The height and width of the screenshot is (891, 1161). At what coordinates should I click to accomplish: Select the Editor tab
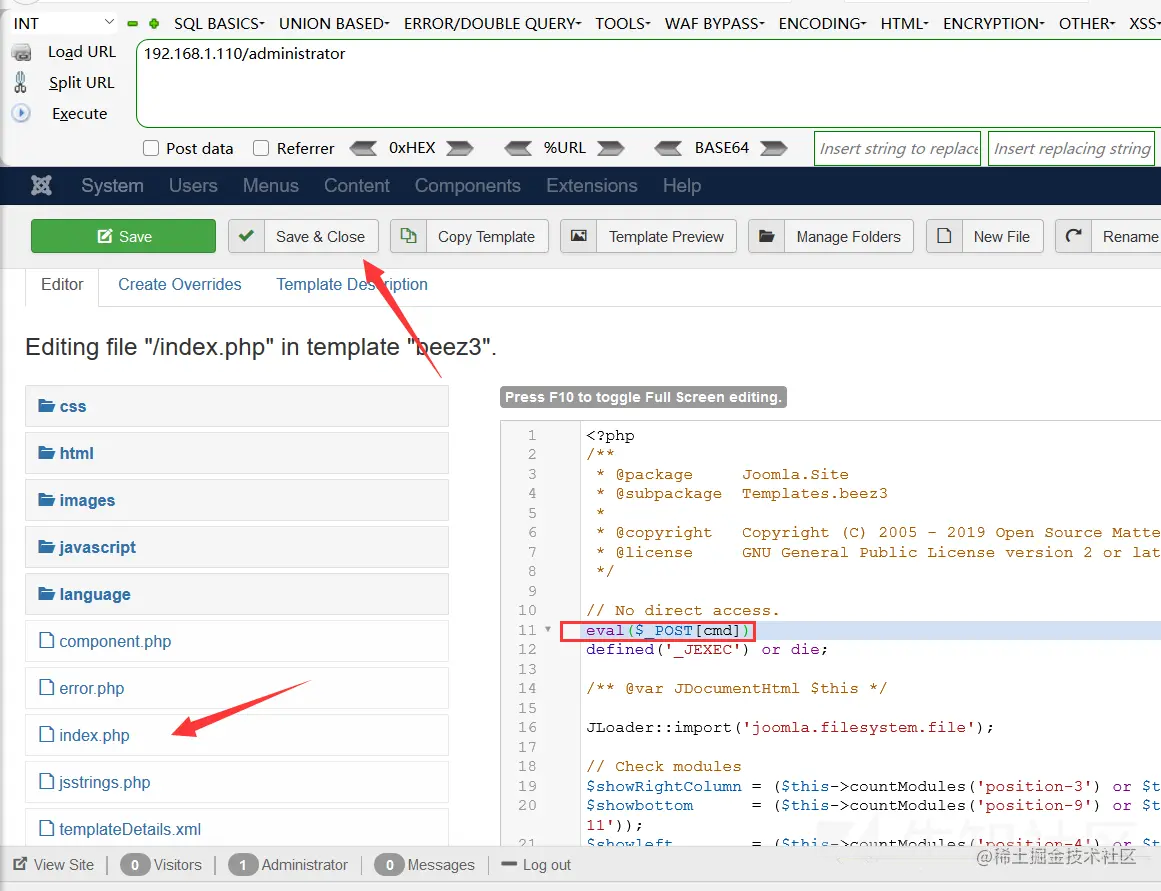pos(62,284)
